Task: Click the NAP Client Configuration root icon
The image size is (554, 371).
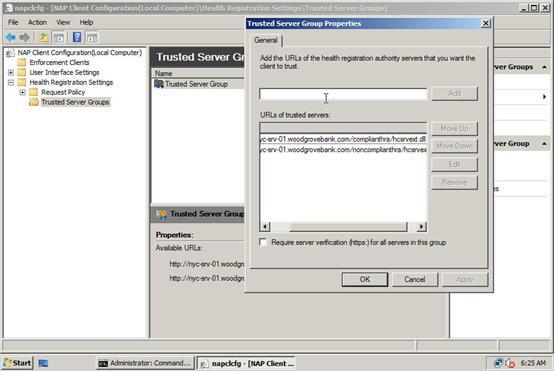Action: pyautogui.click(x=11, y=53)
